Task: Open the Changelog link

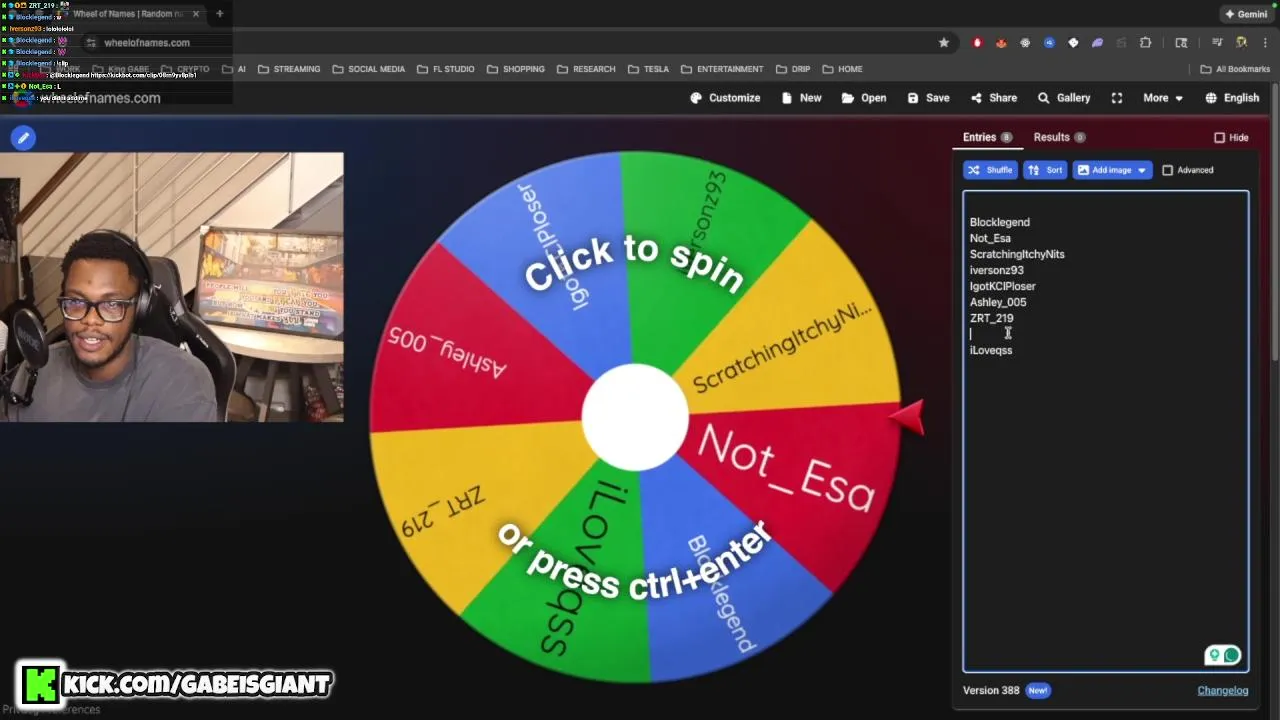Action: coord(1222,690)
